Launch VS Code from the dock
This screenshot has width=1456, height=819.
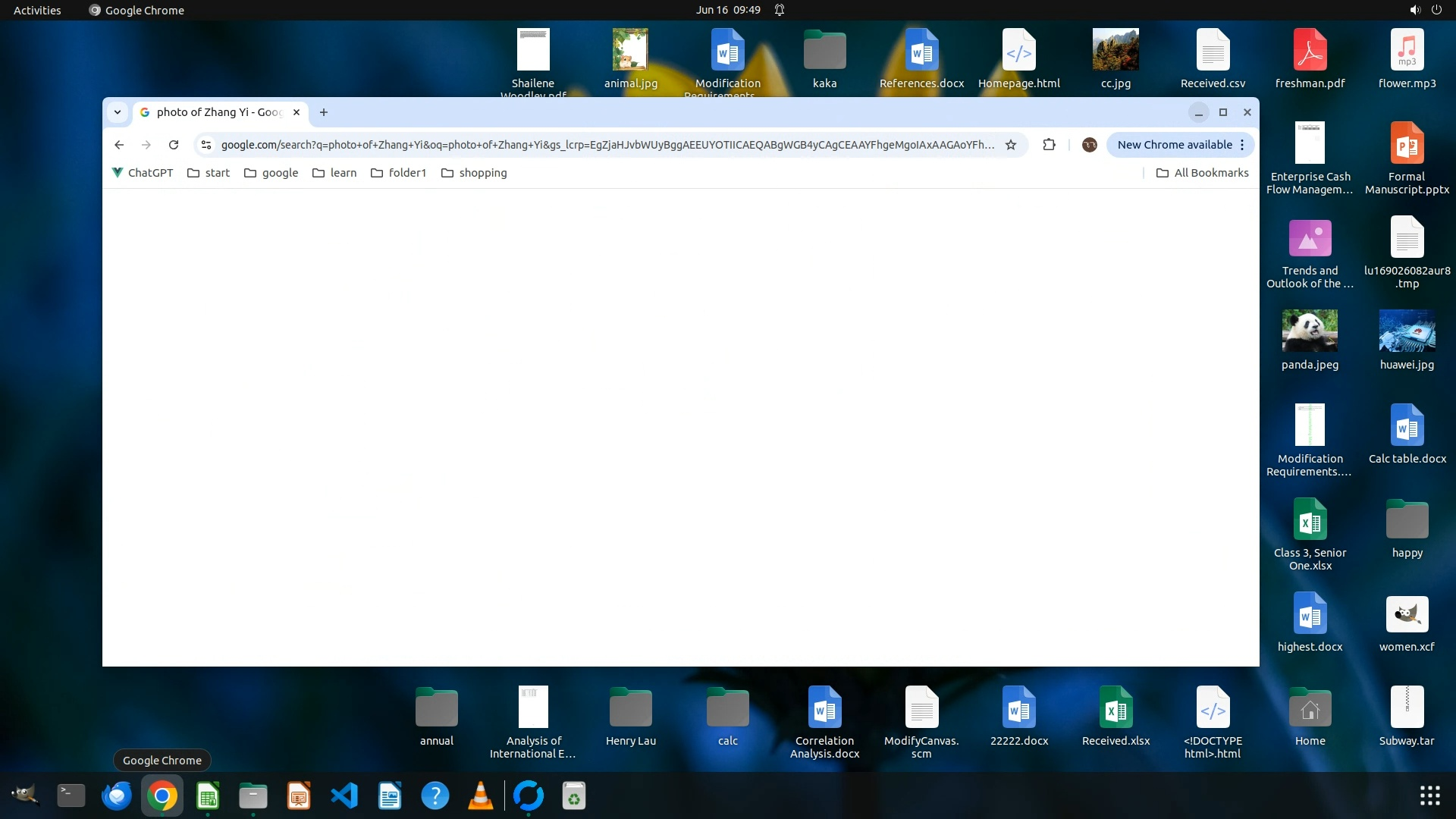point(344,795)
